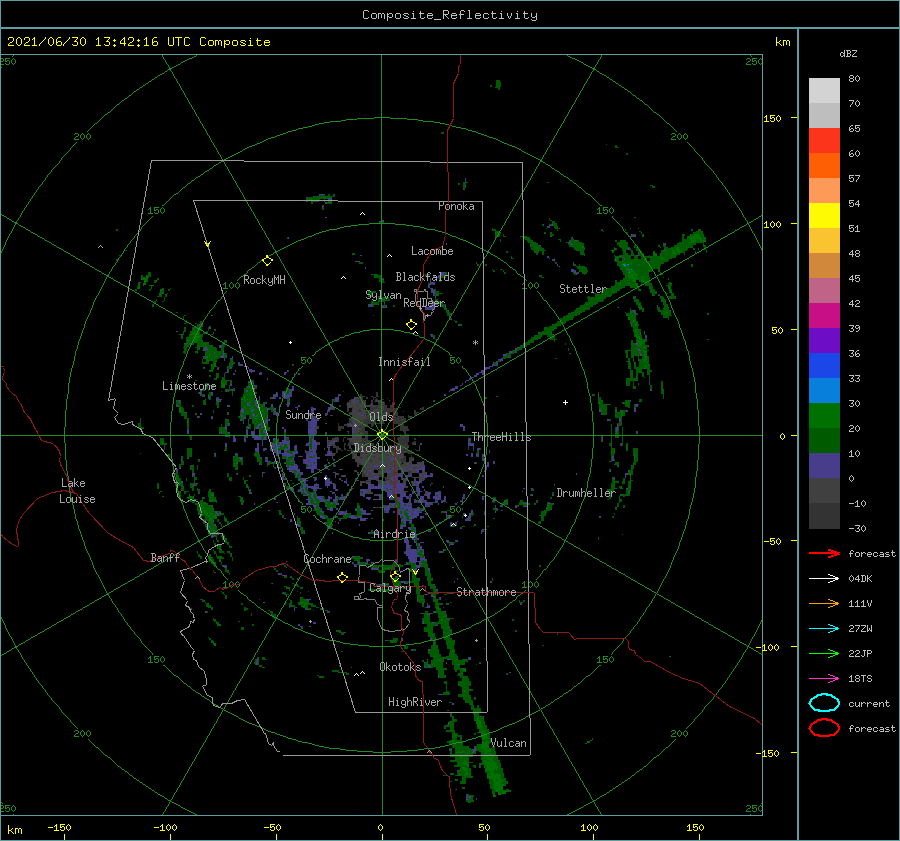Select the orange 111V arrow icon
900x841 pixels.
click(824, 603)
